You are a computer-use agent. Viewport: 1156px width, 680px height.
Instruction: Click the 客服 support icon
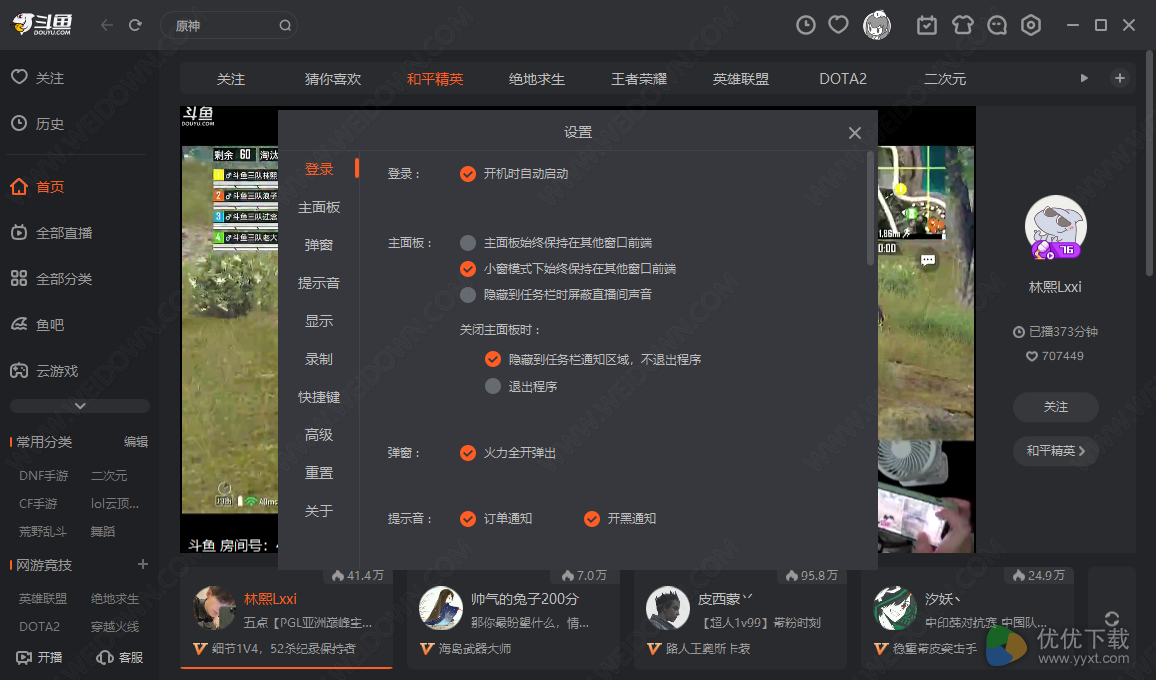pos(120,657)
